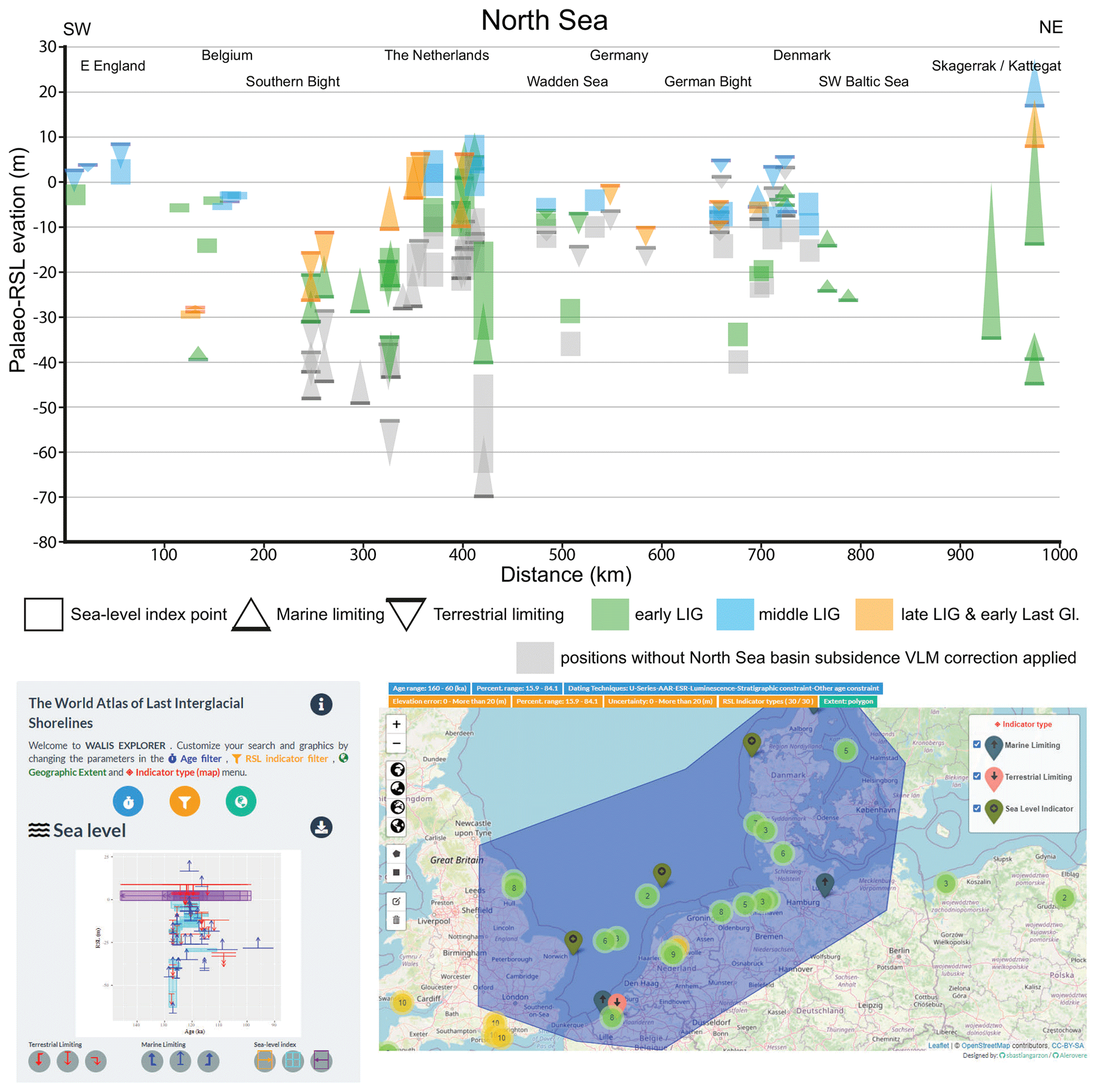Click the Dating Techniques filter tag
This screenshot has height=1092, width=1099.
pos(723,688)
